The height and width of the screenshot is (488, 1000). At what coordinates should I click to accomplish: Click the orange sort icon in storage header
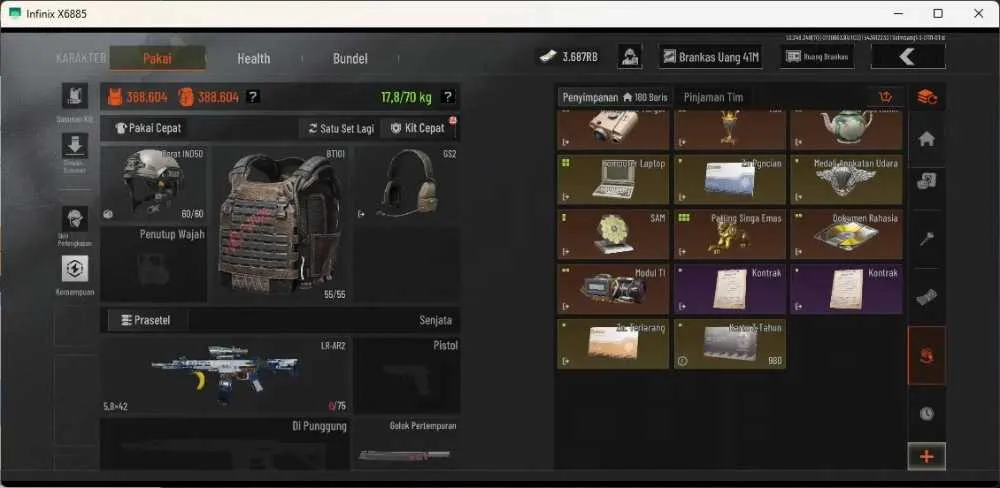[885, 97]
